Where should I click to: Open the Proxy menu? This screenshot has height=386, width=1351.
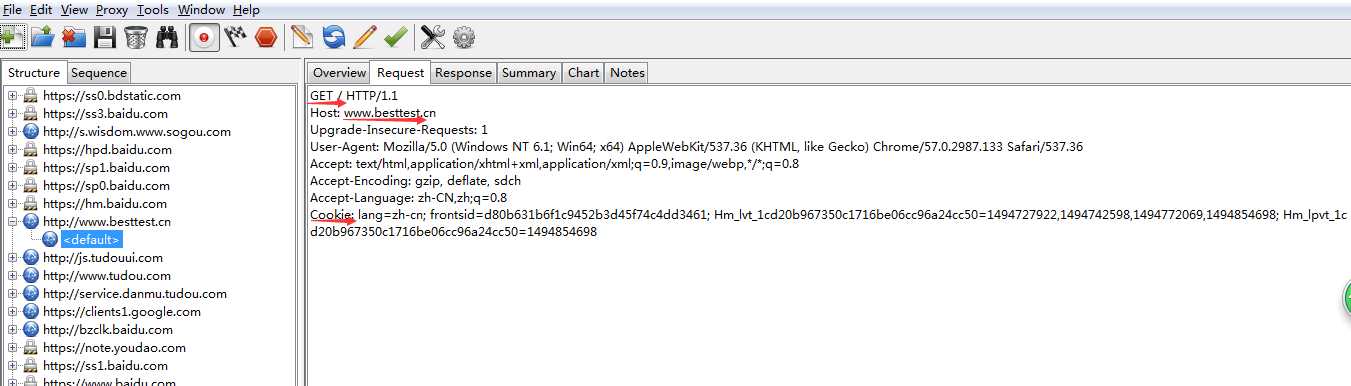(x=112, y=9)
